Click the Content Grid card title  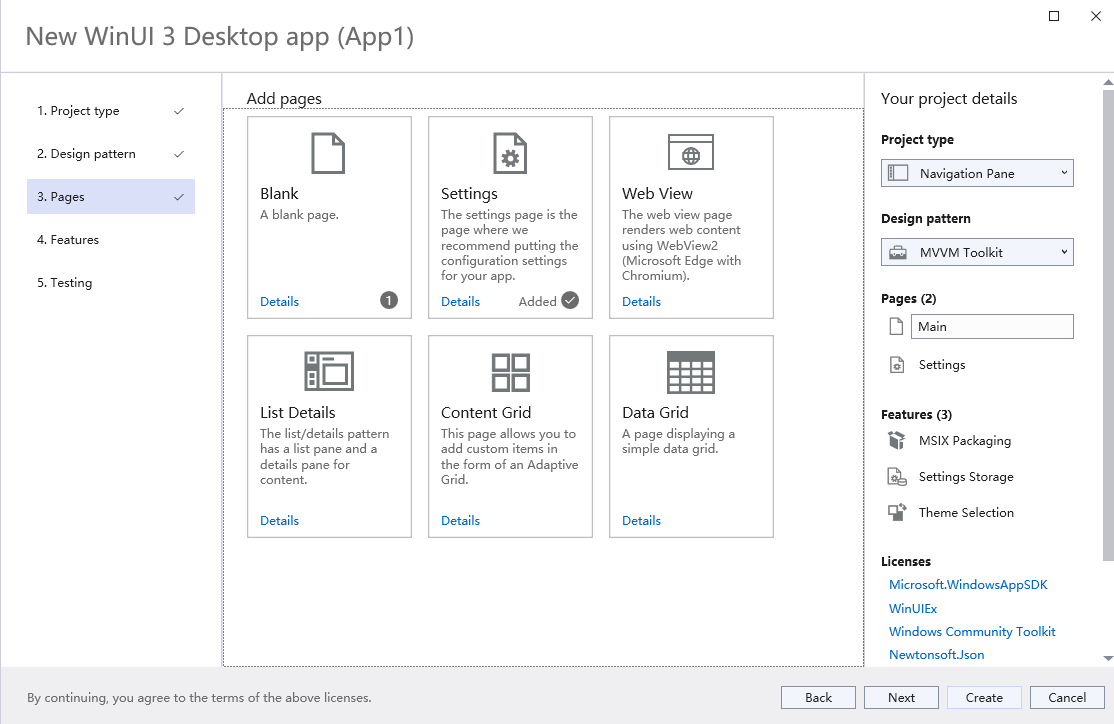[486, 412]
